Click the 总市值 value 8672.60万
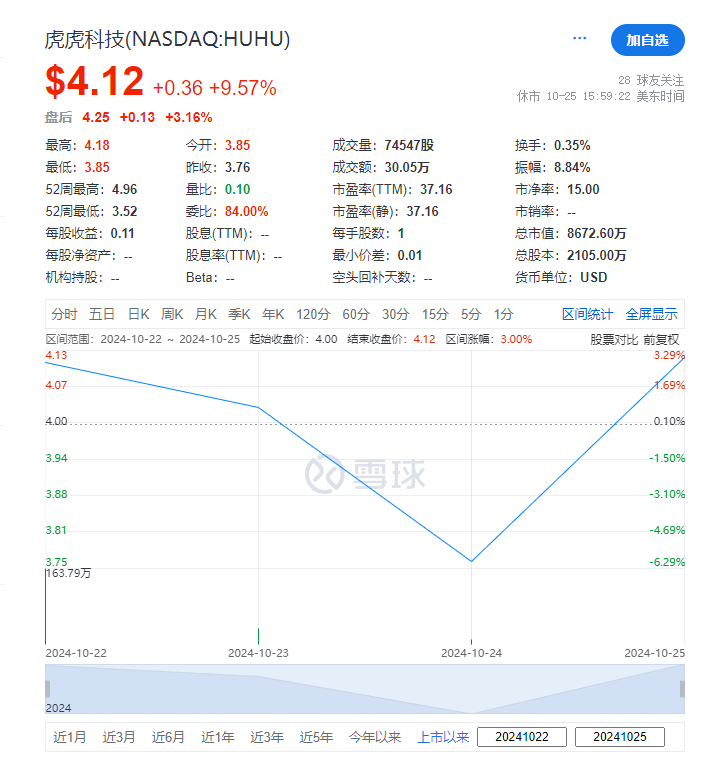711x765 pixels. click(596, 234)
